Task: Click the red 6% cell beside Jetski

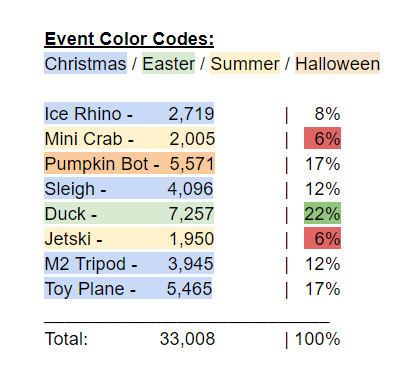Action: click(x=322, y=238)
